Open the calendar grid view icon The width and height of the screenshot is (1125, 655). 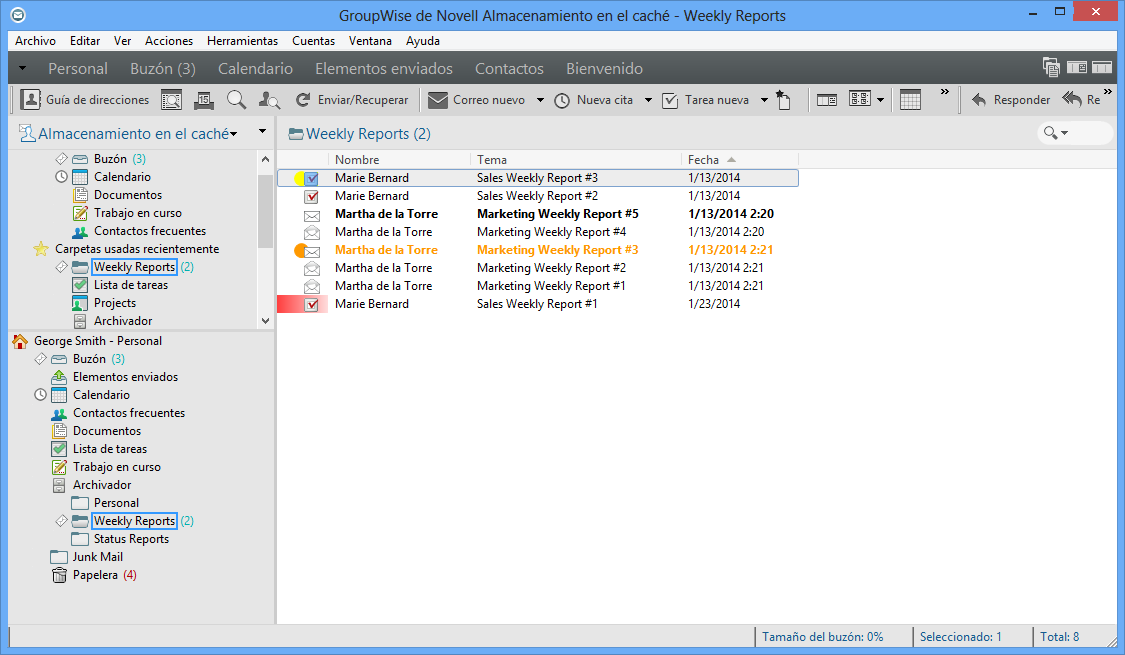point(910,100)
